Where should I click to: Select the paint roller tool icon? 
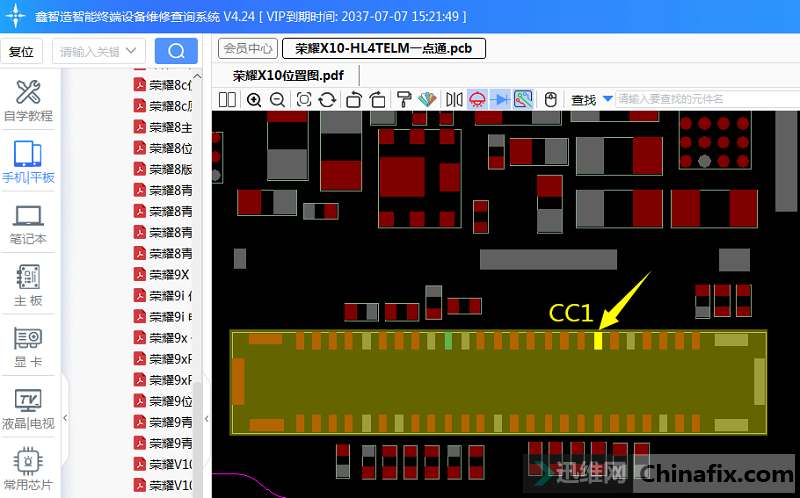click(x=404, y=99)
